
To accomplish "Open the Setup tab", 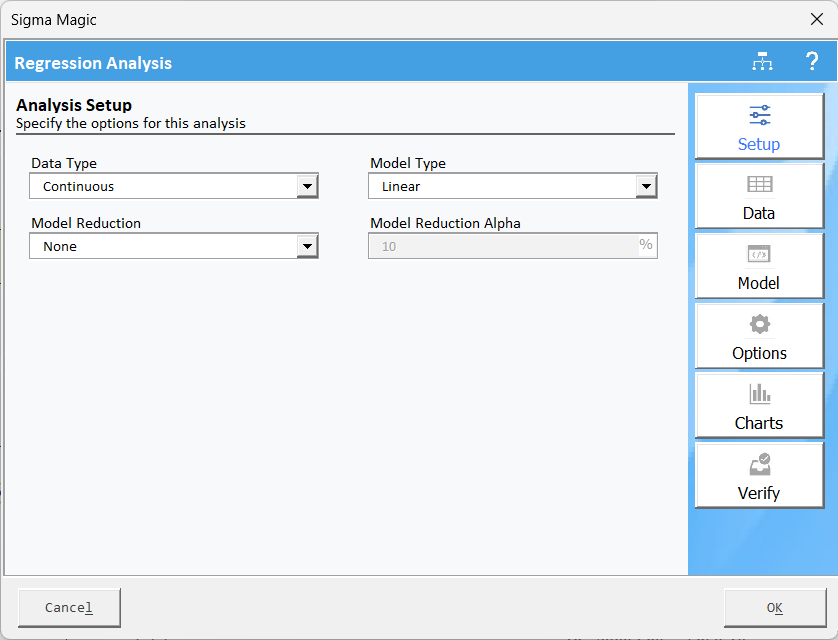I will point(759,127).
